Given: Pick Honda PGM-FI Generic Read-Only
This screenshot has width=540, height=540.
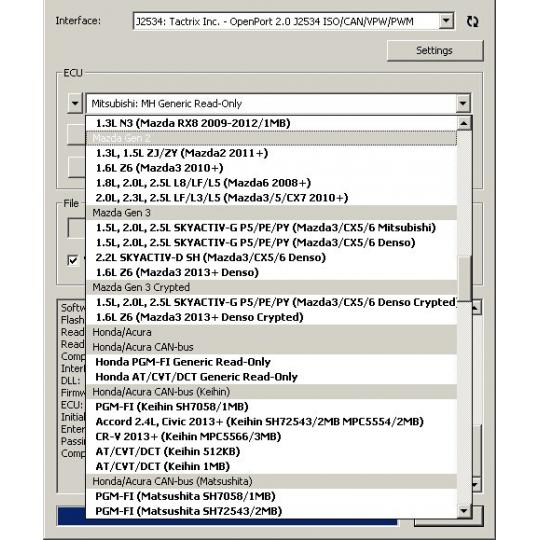Looking at the screenshot, I should coord(271,362).
